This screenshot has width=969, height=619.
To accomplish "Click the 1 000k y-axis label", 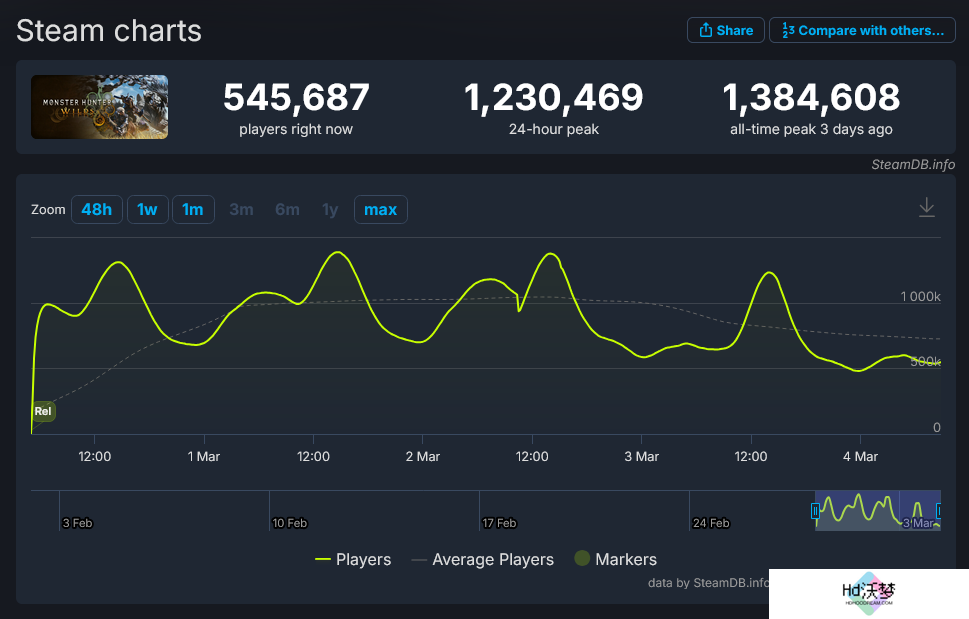I will pos(920,297).
